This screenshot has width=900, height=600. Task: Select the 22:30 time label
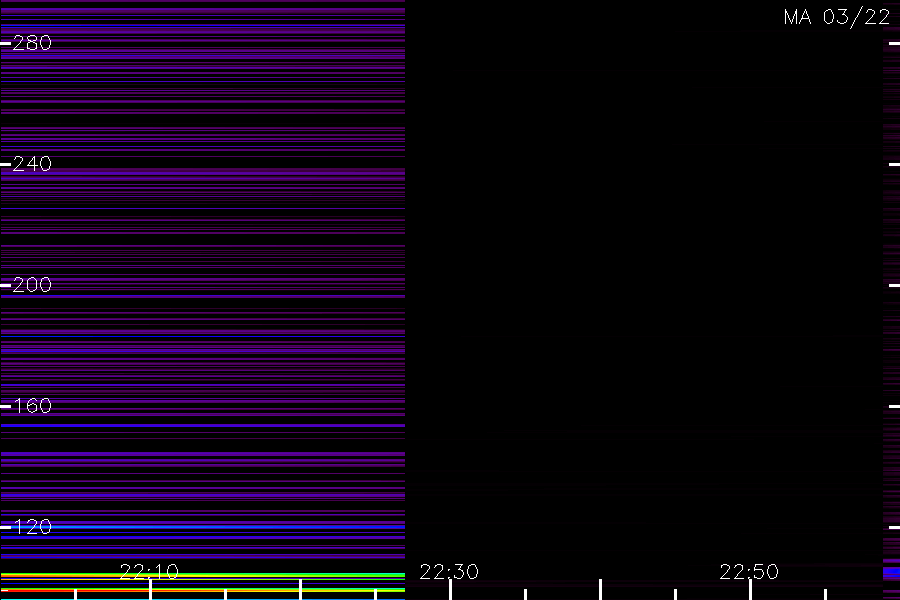coord(449,572)
